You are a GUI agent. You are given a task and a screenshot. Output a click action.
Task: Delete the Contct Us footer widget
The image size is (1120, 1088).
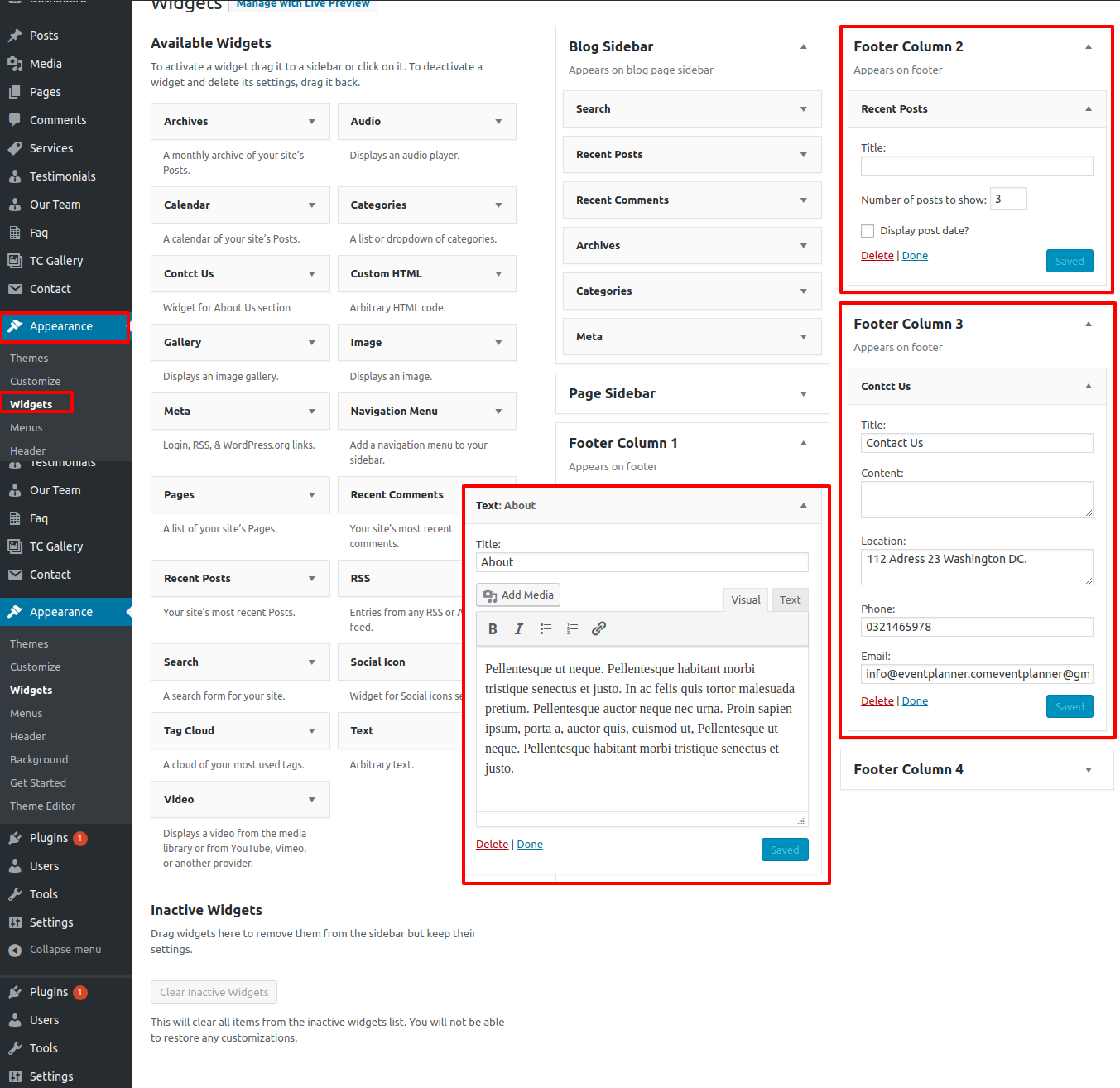[x=877, y=701]
